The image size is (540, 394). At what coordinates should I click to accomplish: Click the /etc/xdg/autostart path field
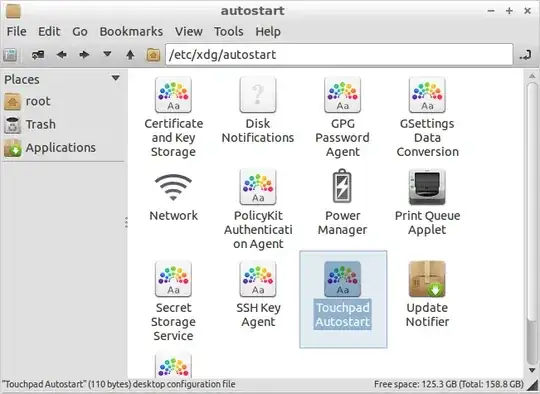339,54
